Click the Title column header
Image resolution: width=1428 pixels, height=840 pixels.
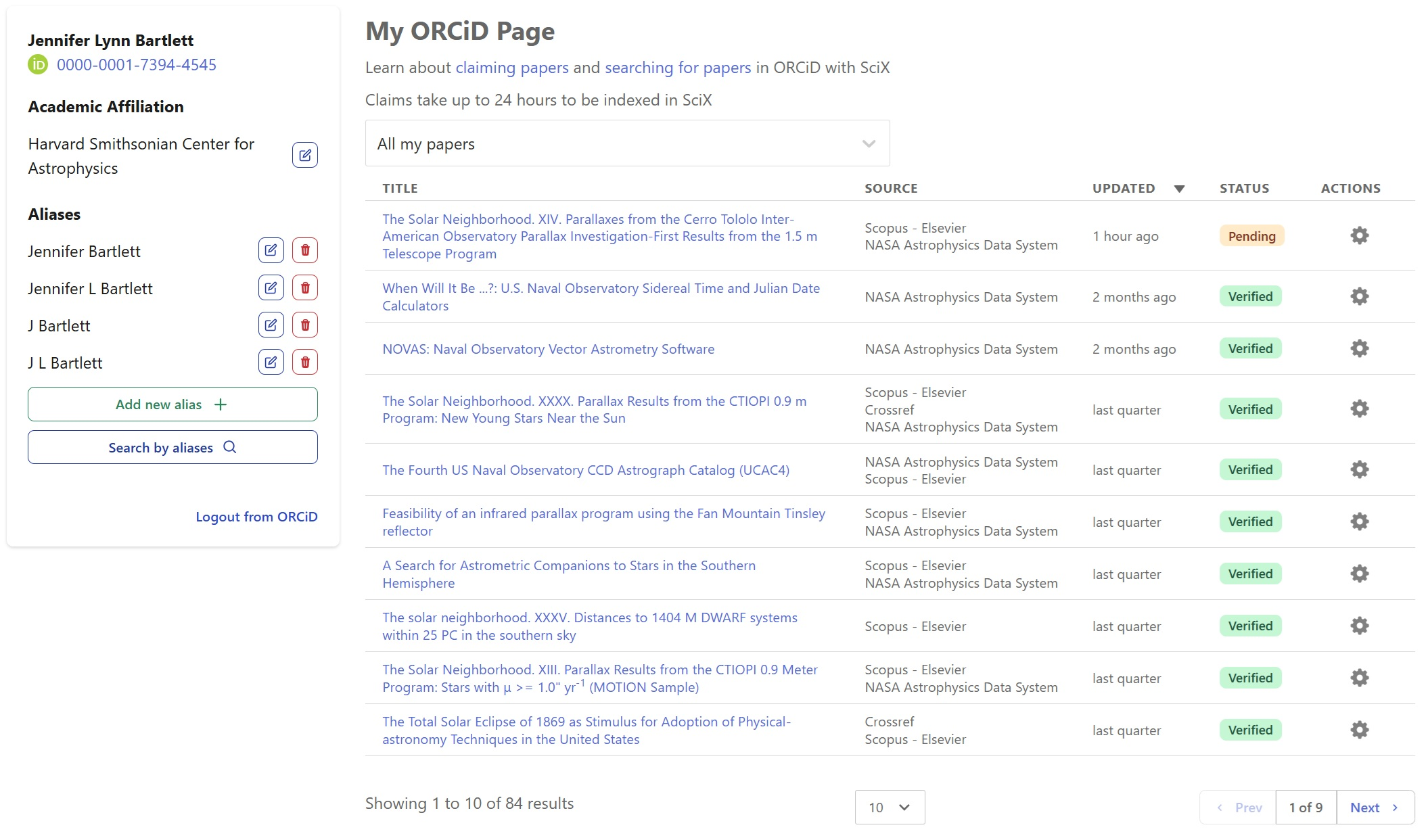click(400, 189)
